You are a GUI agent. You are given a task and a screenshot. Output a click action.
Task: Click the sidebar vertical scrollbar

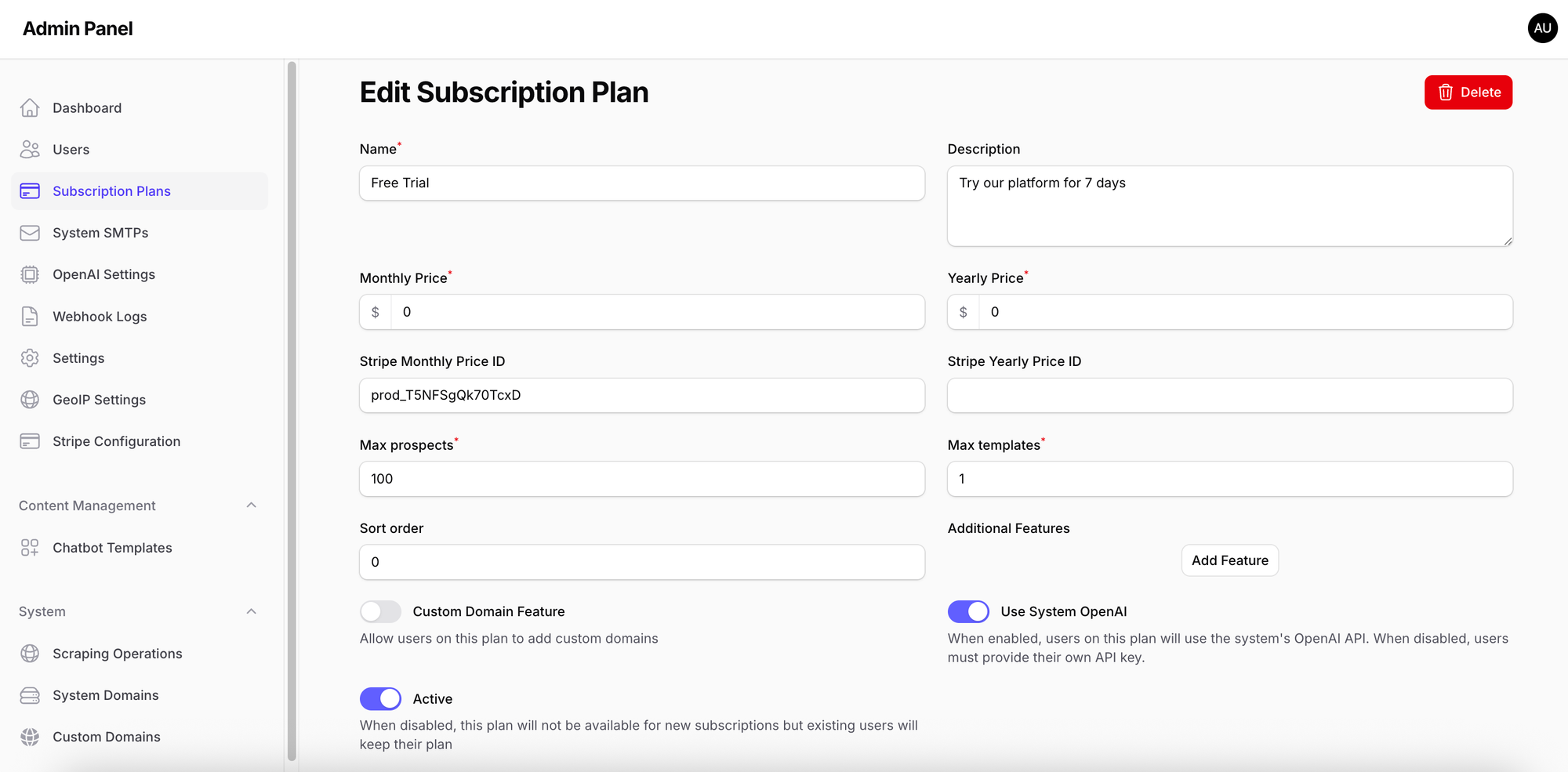[292, 408]
